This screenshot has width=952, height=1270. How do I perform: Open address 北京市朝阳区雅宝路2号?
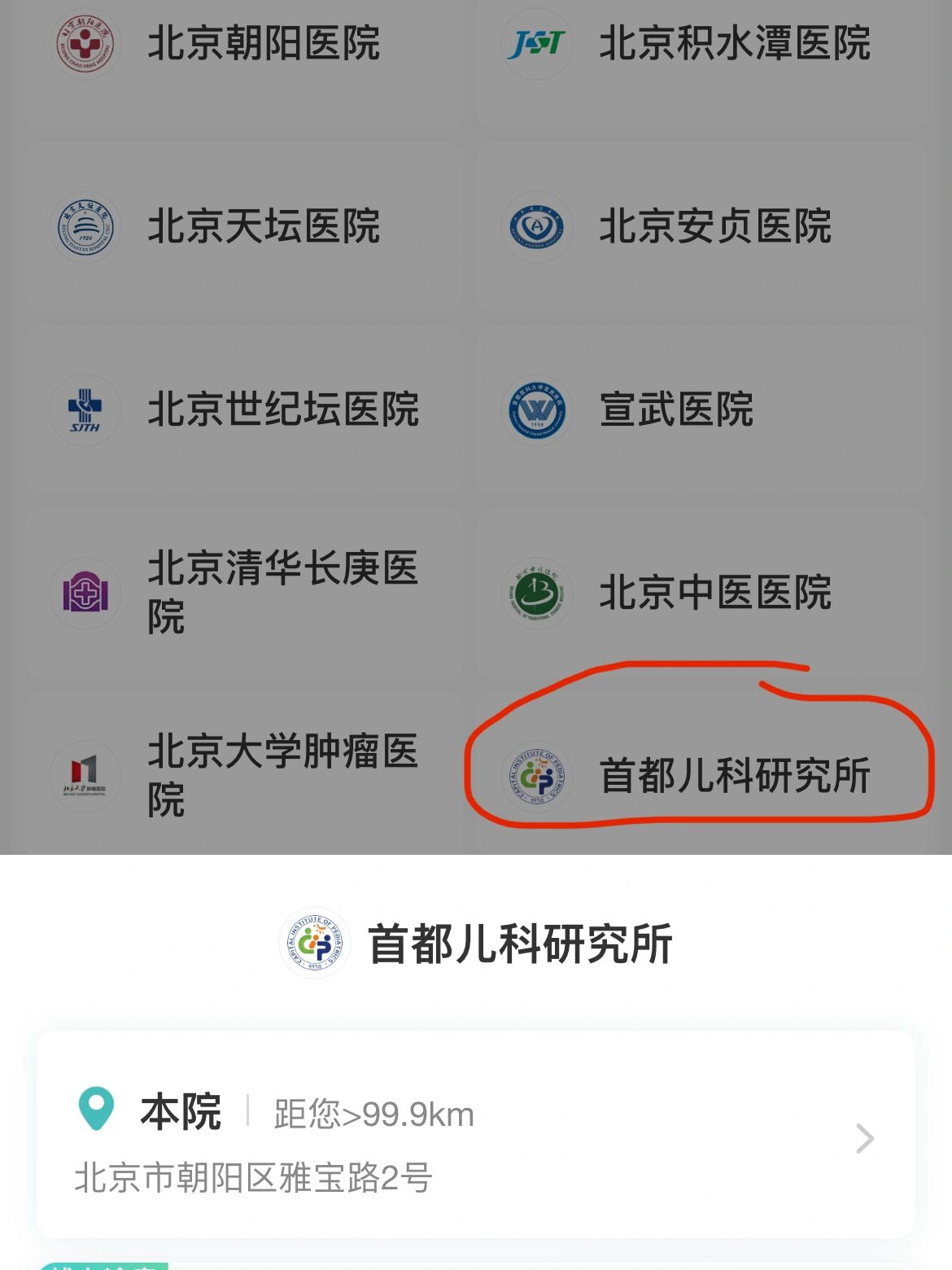click(253, 1178)
